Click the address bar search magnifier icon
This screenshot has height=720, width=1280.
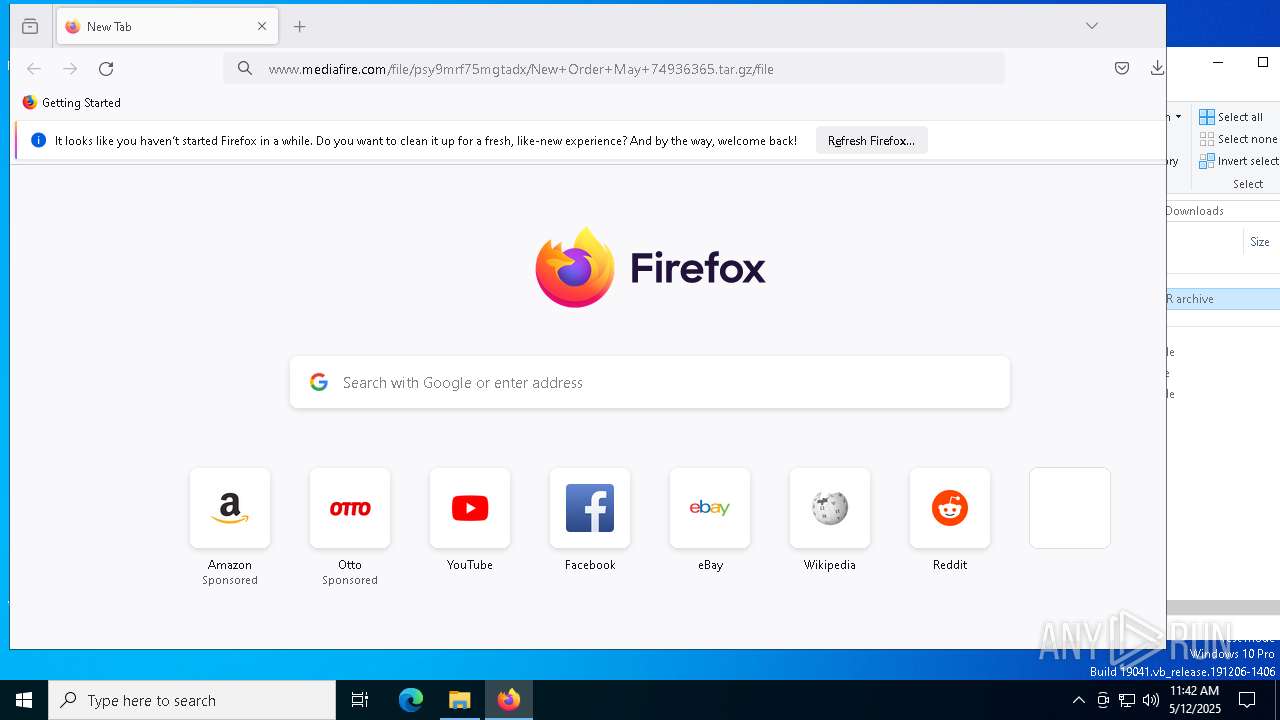click(x=245, y=69)
